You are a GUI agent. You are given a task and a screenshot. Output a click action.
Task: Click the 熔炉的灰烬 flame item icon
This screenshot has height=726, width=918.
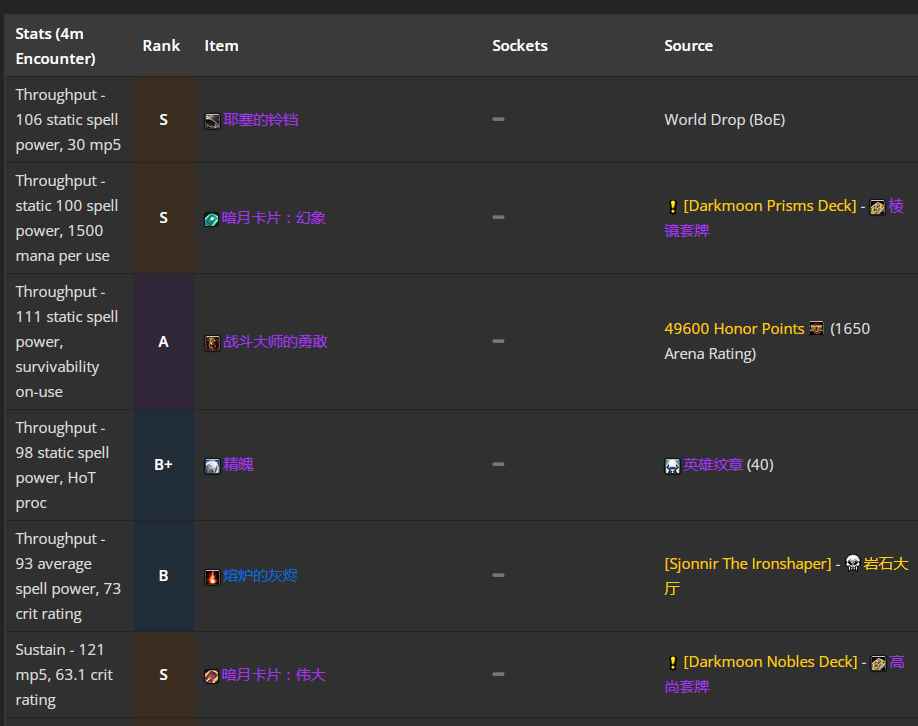pyautogui.click(x=212, y=577)
